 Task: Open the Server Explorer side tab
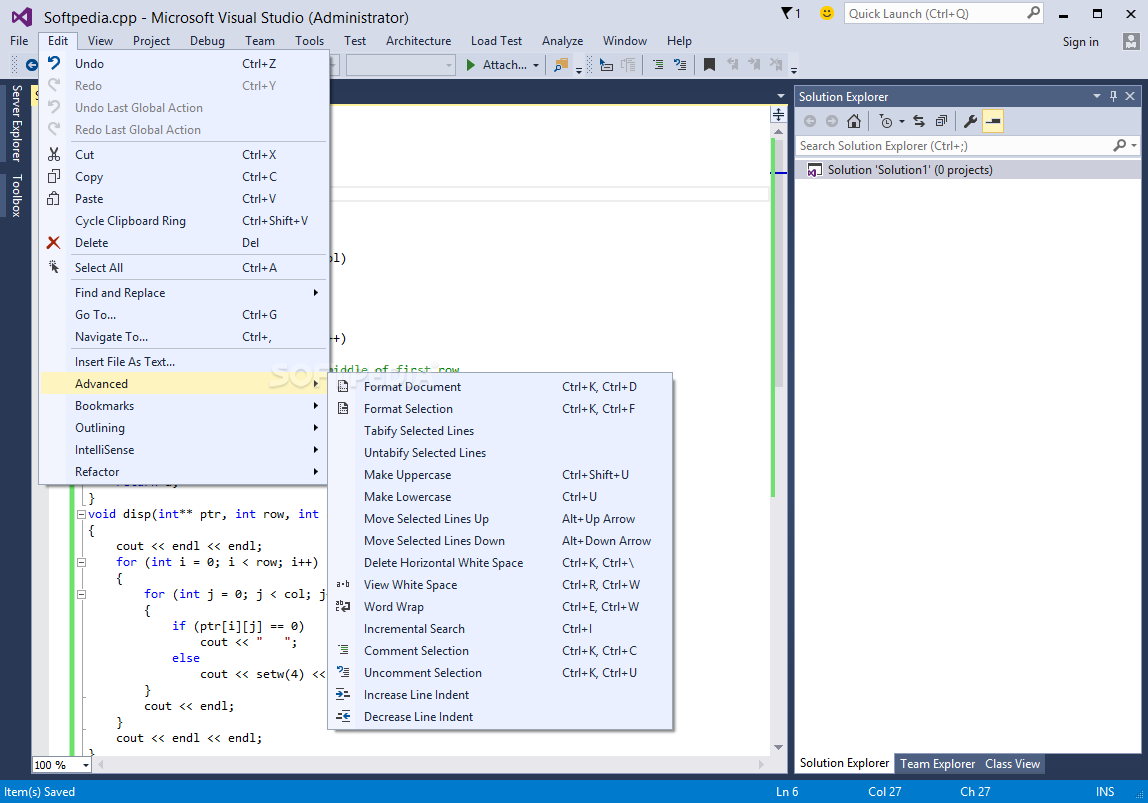click(x=16, y=123)
